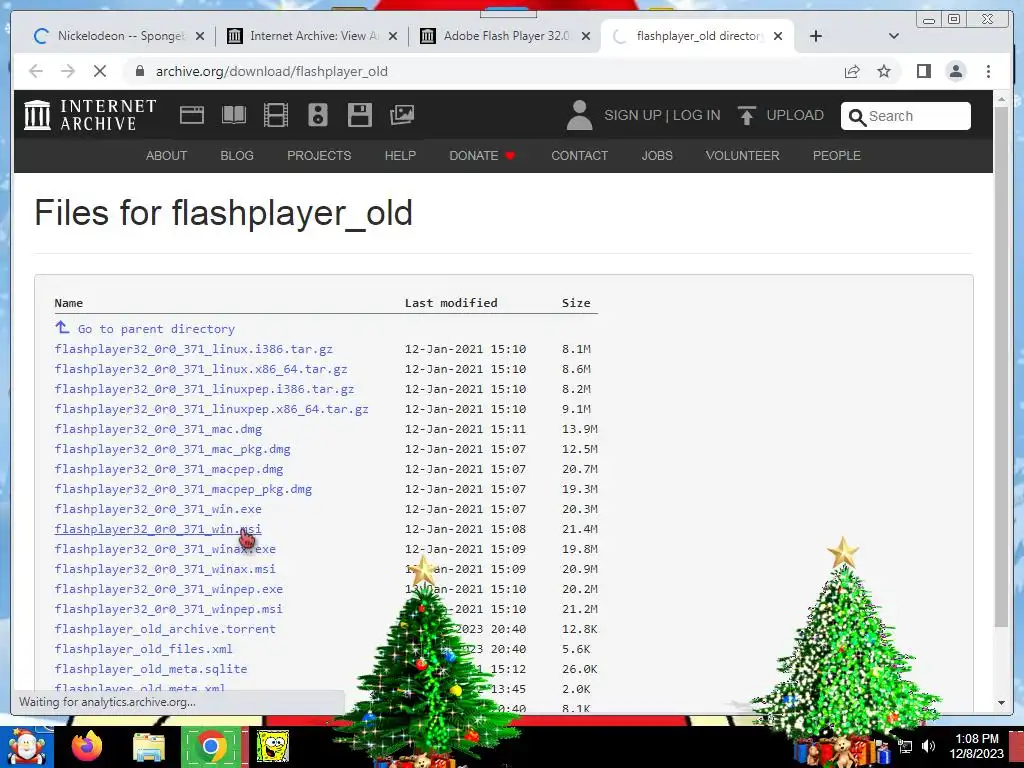
Task: Open the HELP menu item
Action: point(400,155)
